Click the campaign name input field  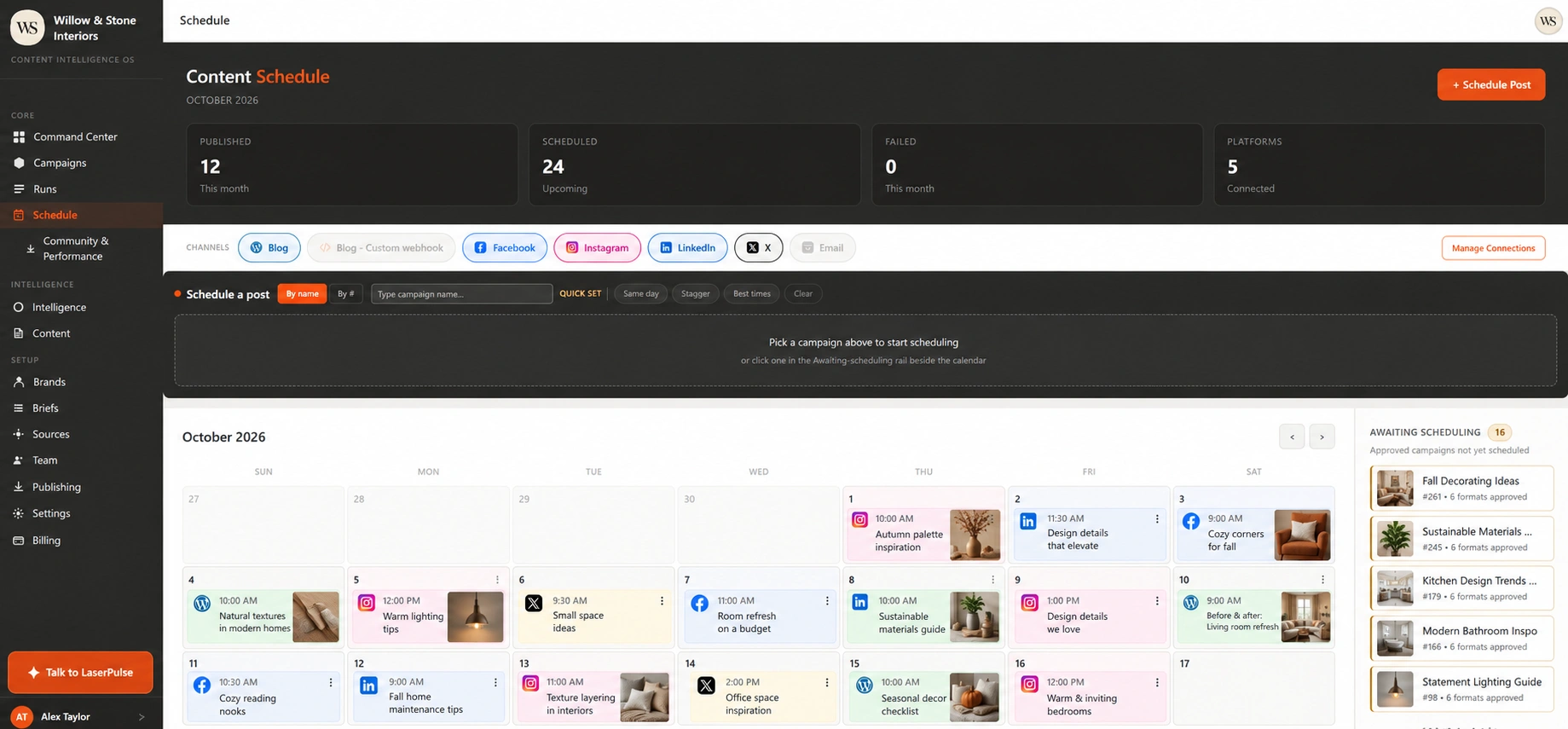click(x=461, y=294)
